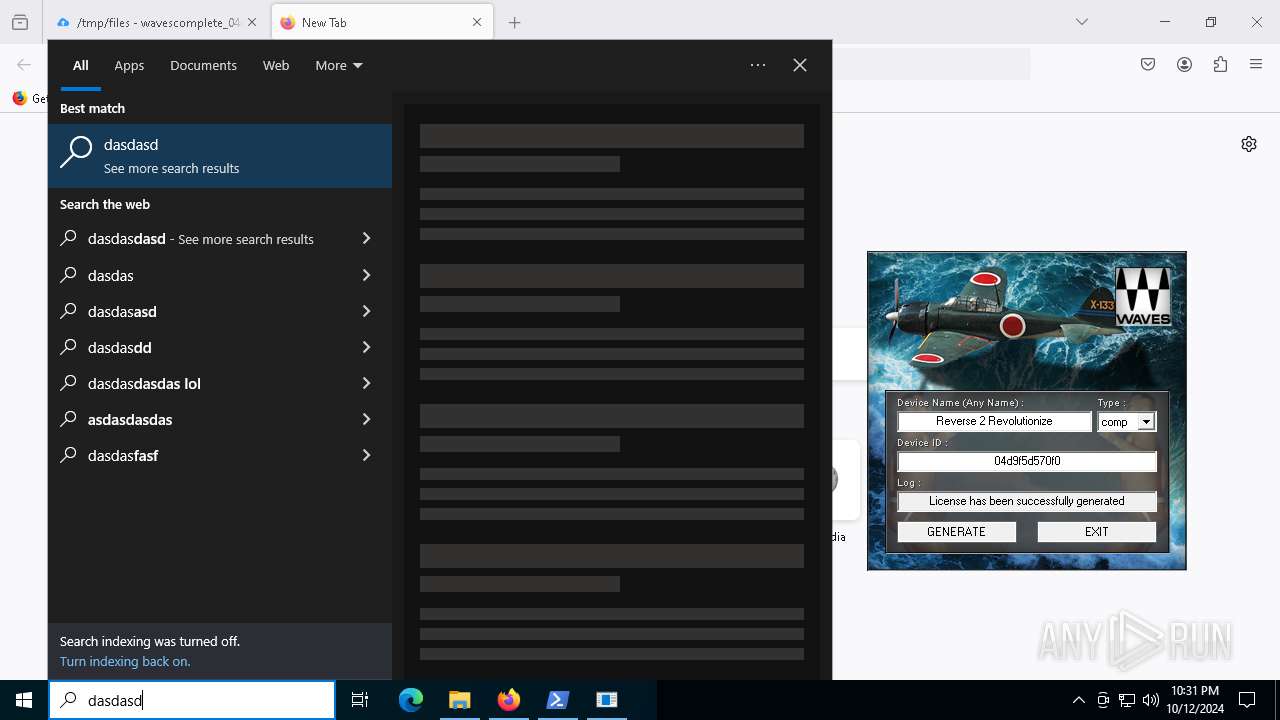Click the volume speaker tray icon

(x=1151, y=700)
